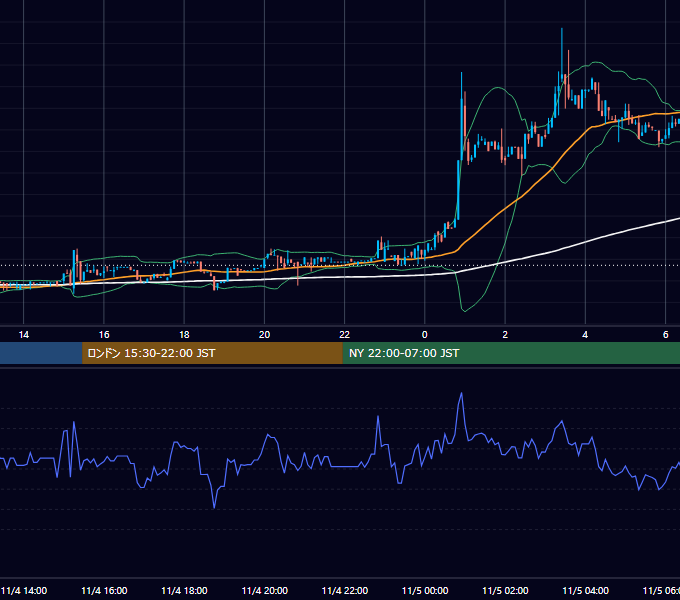This screenshot has height=600, width=680.
Task: Click the 16 hour axis label
Action: [104, 335]
